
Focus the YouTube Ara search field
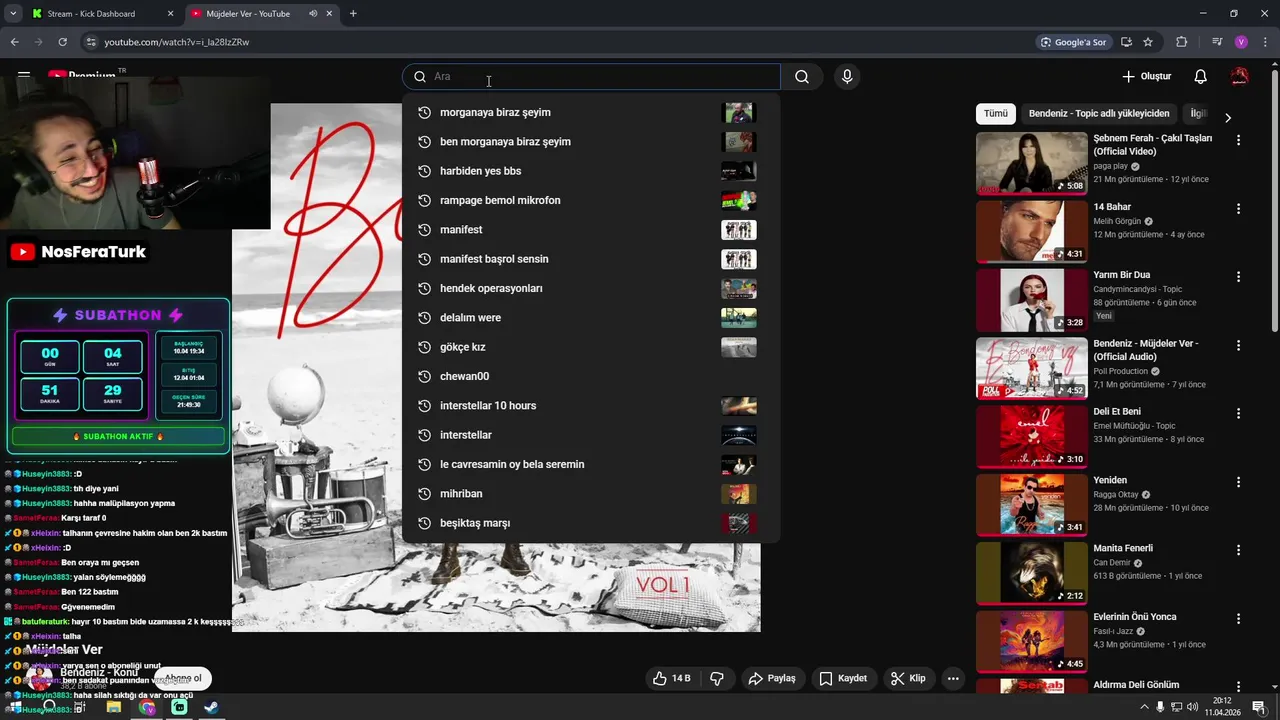591,77
